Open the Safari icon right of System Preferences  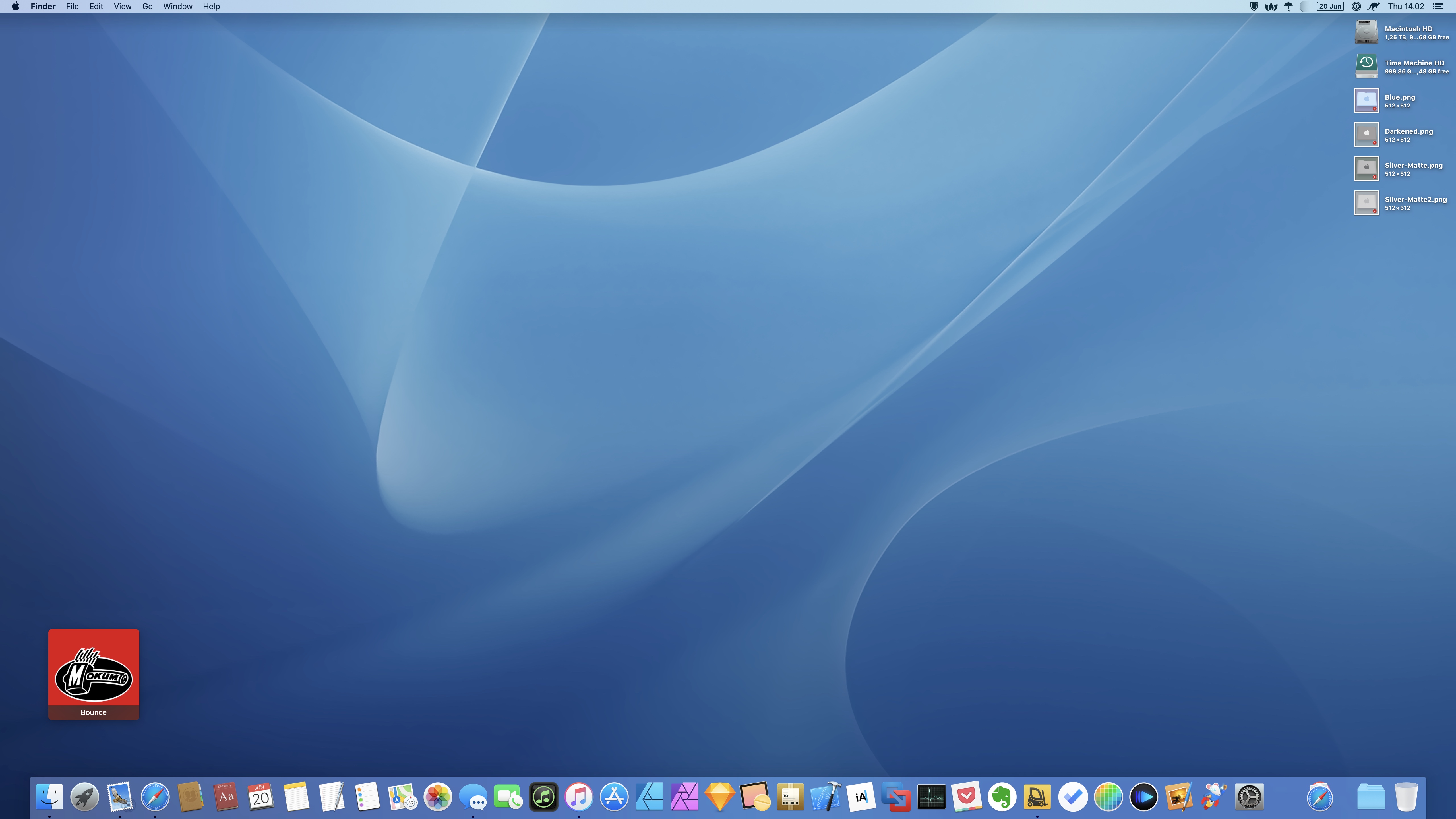coord(1320,797)
